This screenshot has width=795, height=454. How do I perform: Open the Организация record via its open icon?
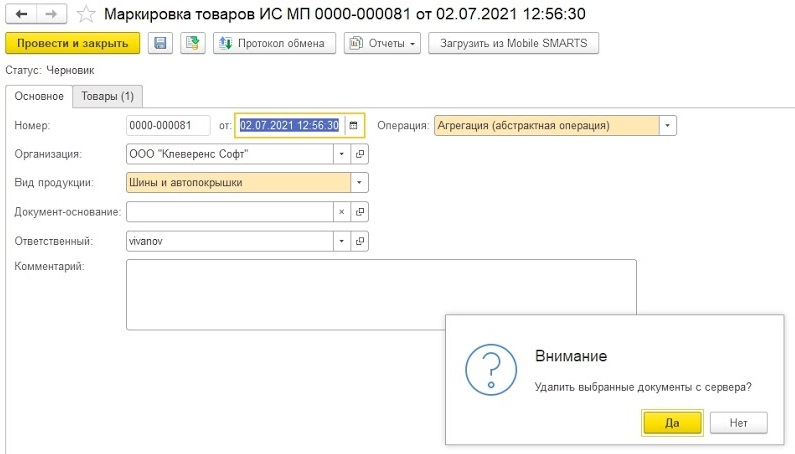click(x=359, y=154)
